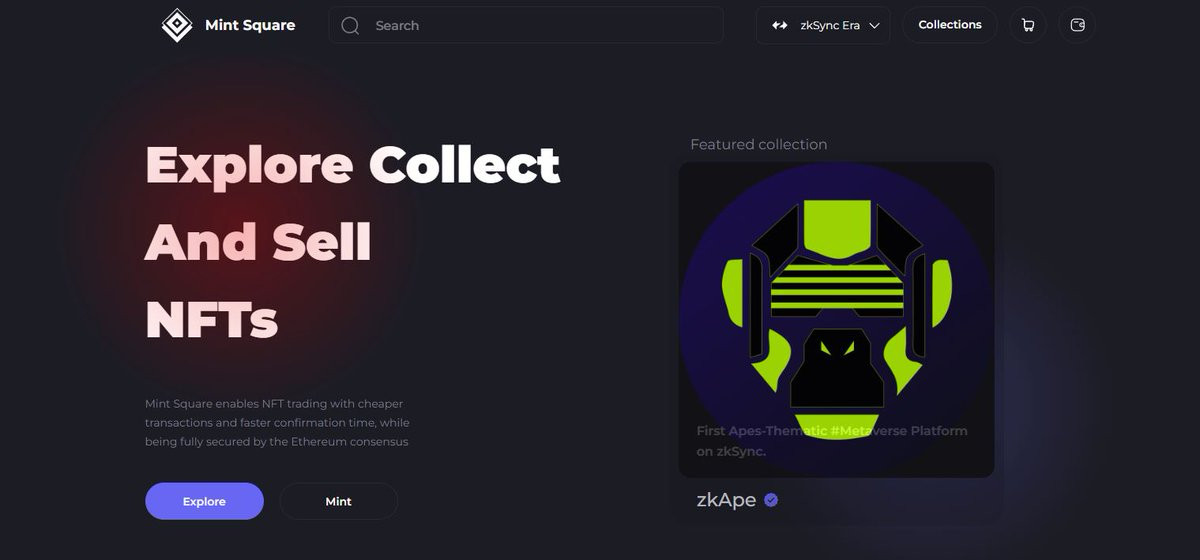
Task: Open the shopping cart icon
Action: 1028,25
